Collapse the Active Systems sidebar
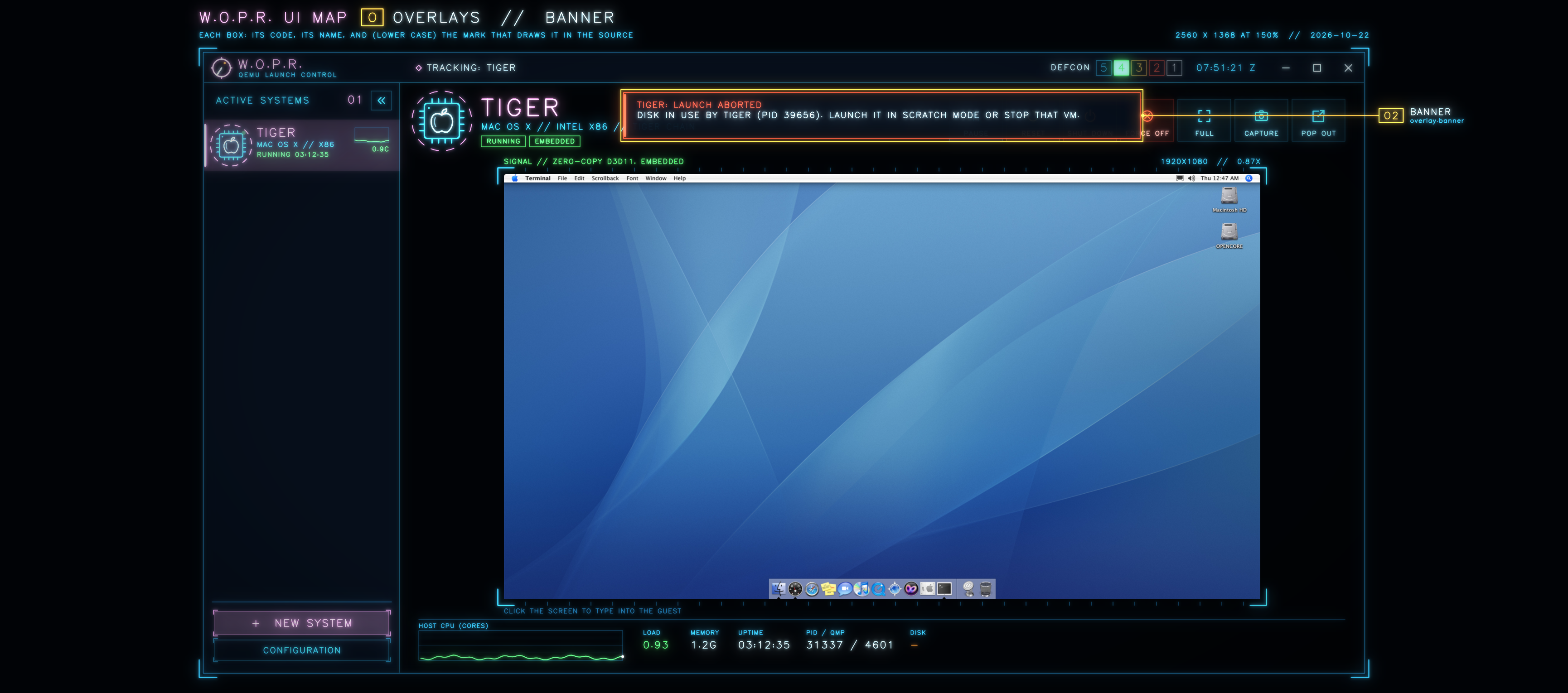Image resolution: width=1568 pixels, height=693 pixels. point(381,101)
